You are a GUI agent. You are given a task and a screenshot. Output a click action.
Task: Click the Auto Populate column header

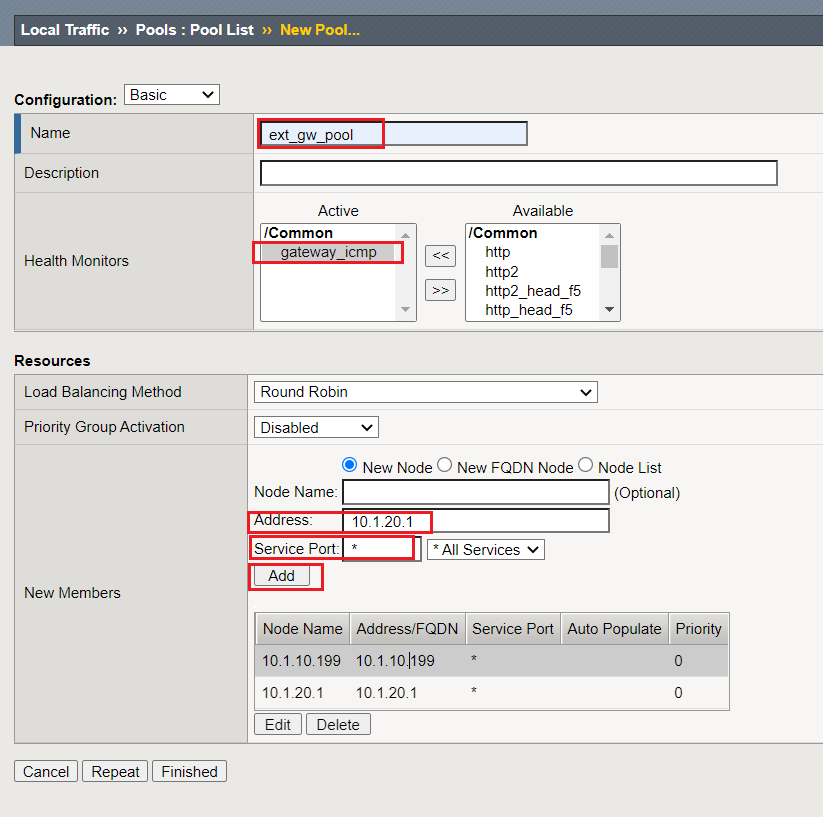point(615,628)
